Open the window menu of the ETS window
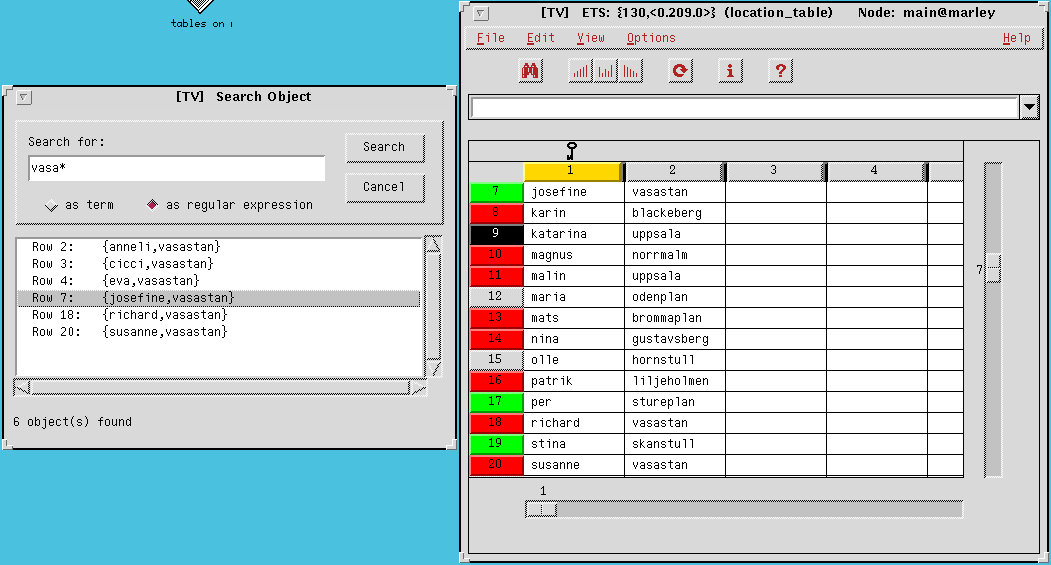Viewport: 1051px width, 565px height. click(481, 13)
